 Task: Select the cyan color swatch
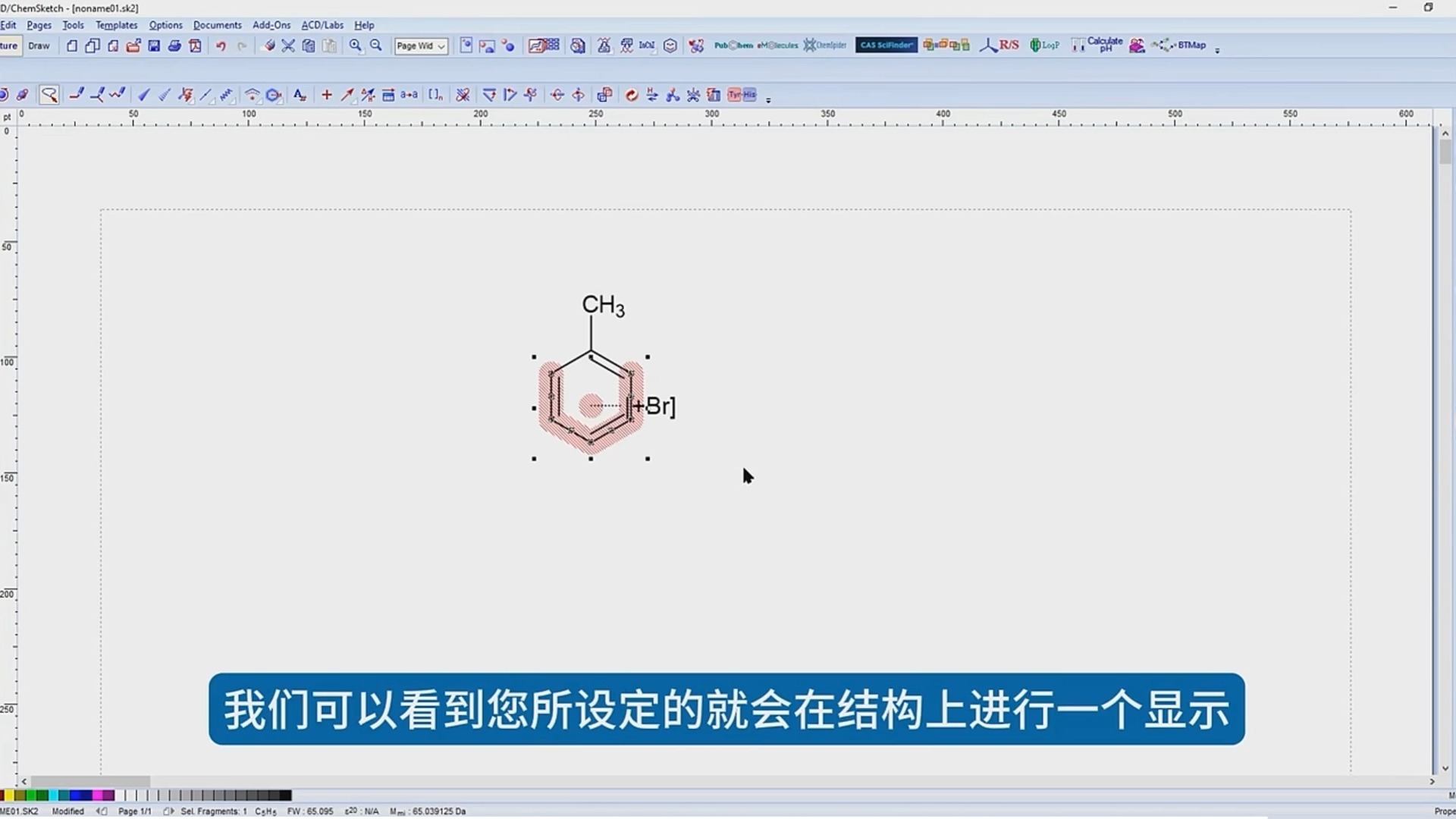(x=52, y=795)
